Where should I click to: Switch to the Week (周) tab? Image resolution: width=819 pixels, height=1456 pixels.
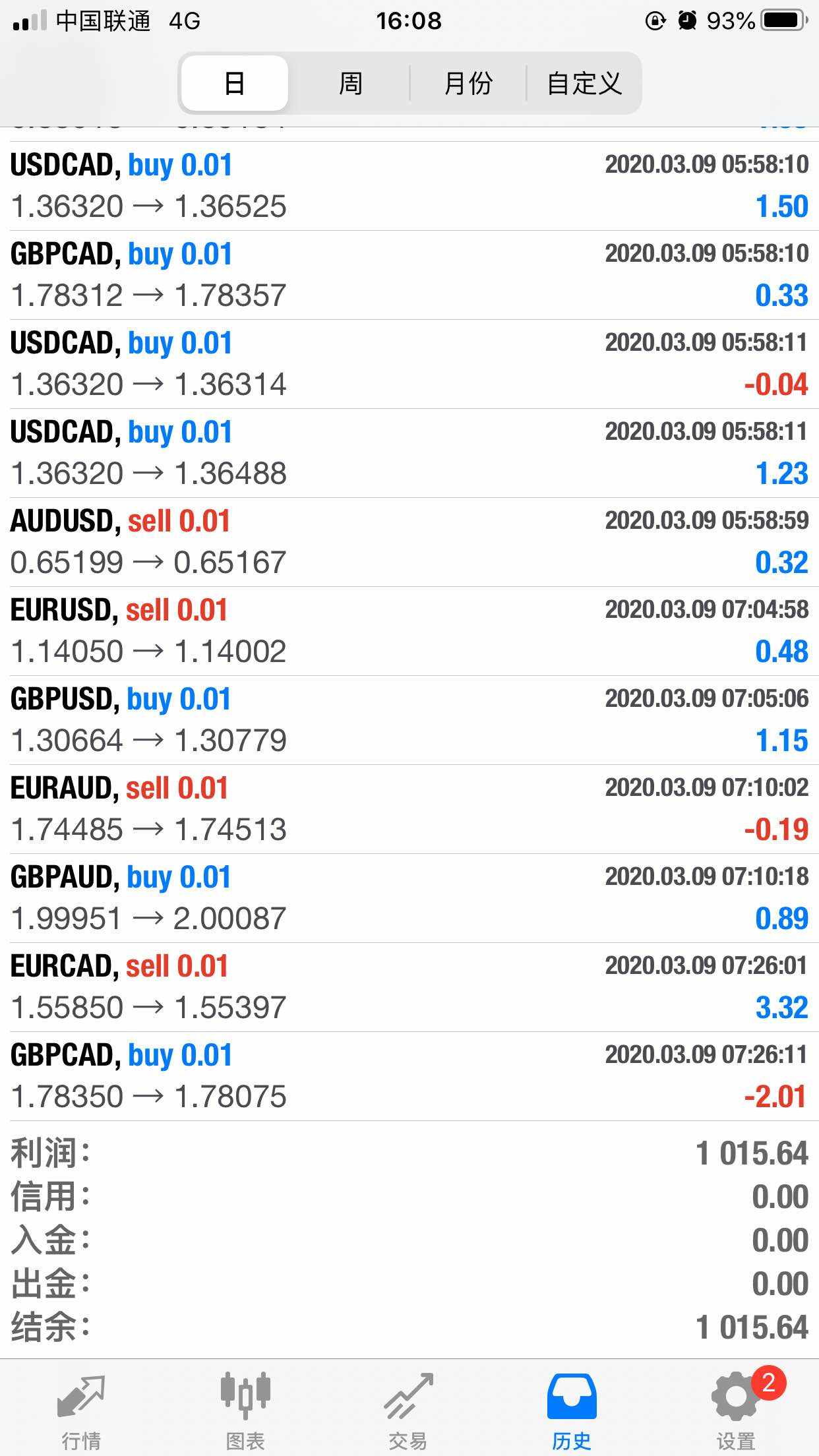click(350, 84)
